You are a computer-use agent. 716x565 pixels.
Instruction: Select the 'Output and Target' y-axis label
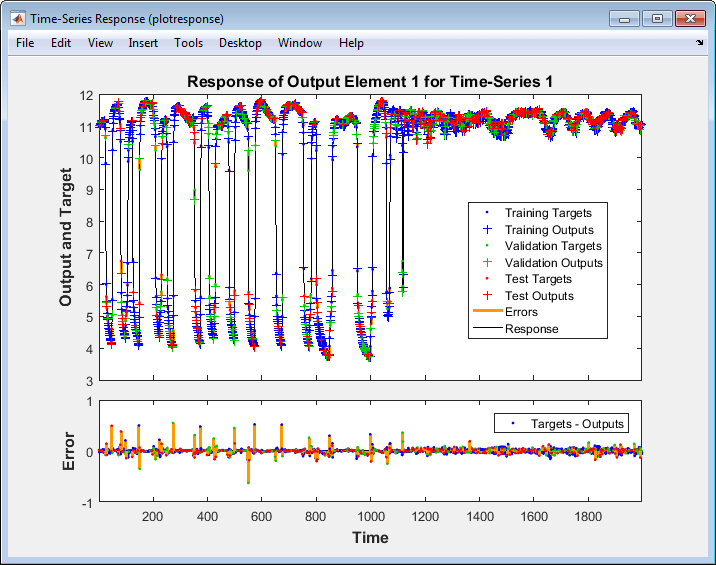pos(66,237)
